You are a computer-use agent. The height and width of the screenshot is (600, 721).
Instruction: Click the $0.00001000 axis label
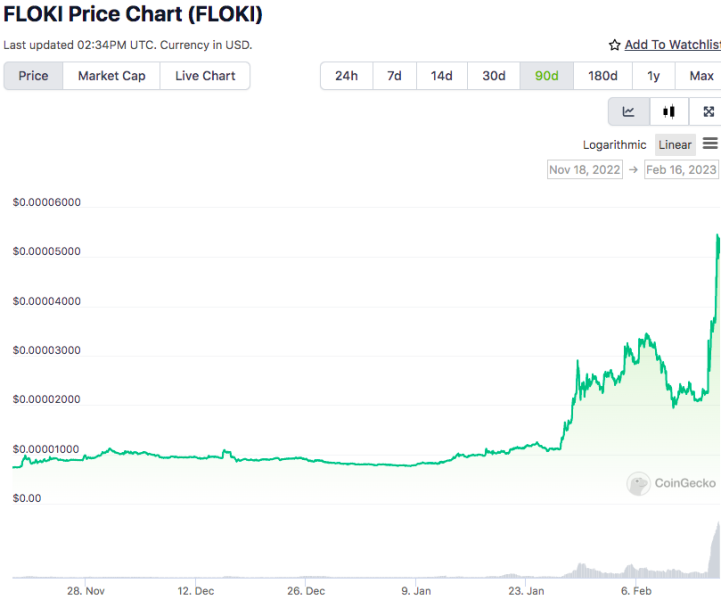[46, 449]
